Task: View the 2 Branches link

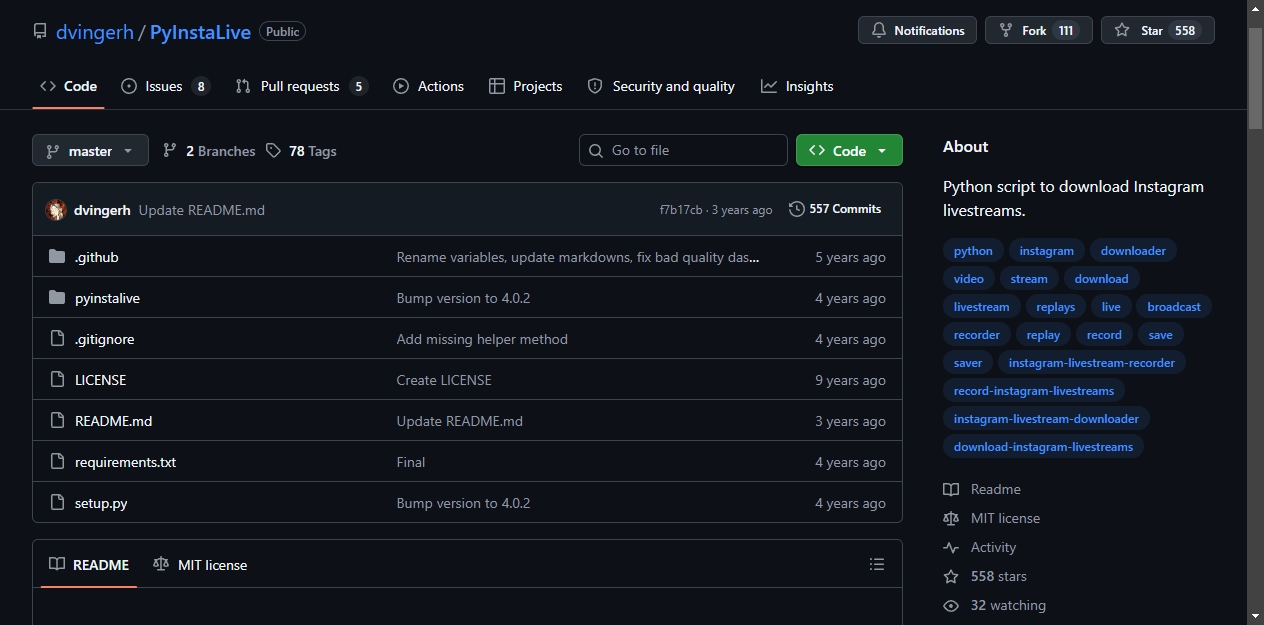Action: click(x=209, y=151)
